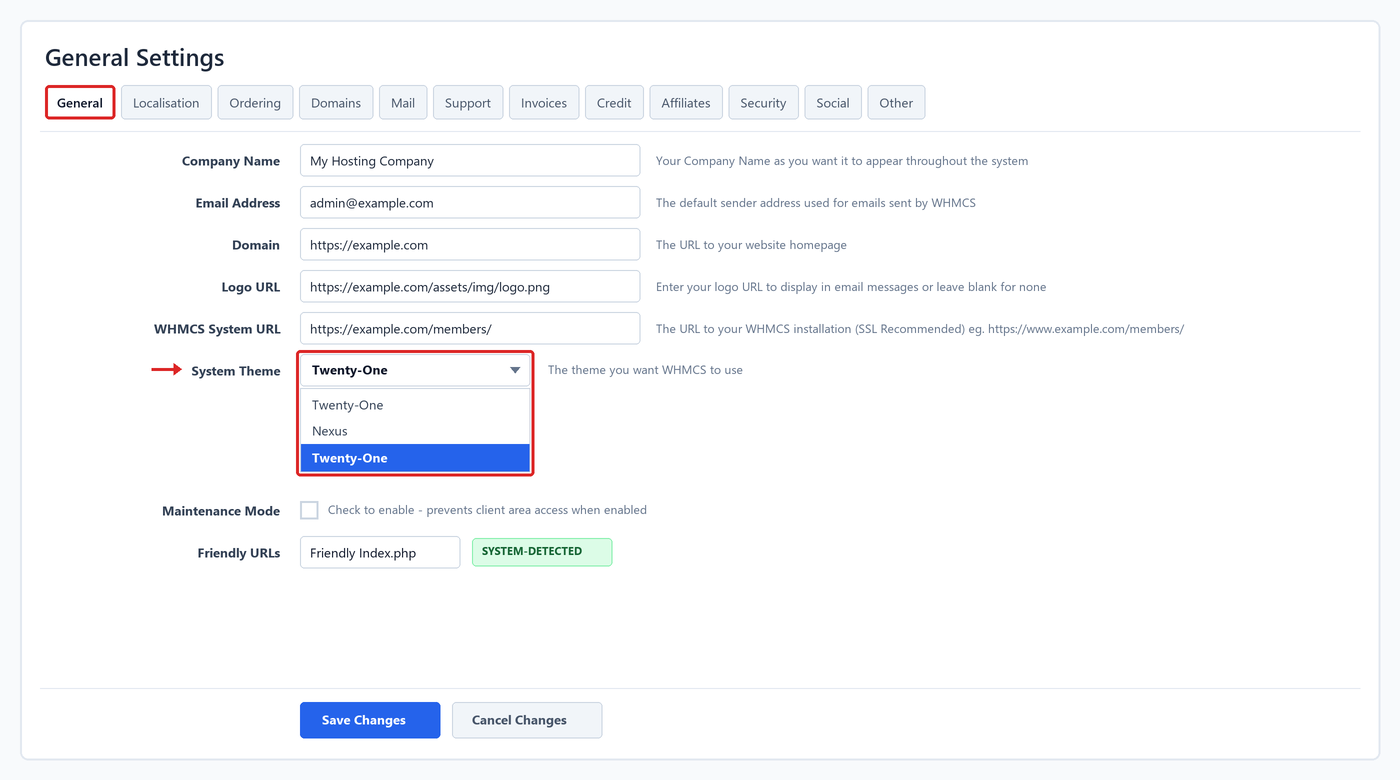Open the General settings tab
This screenshot has height=780, width=1400.
80,103
